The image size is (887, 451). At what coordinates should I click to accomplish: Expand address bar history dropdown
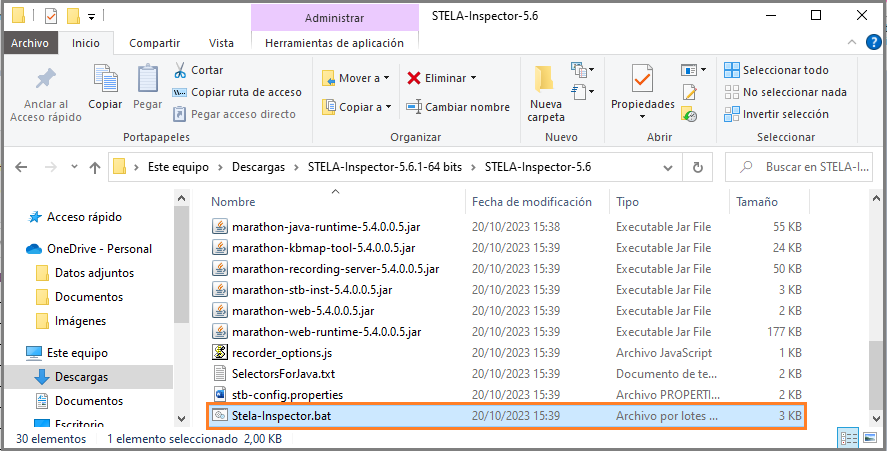click(668, 168)
